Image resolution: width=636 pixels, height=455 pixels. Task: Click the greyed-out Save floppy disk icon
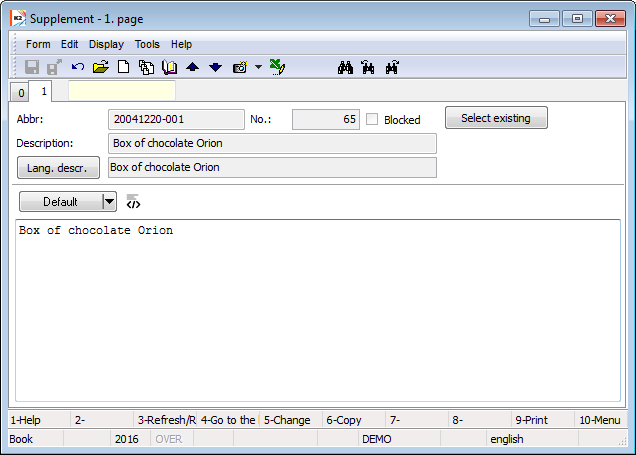(32, 67)
